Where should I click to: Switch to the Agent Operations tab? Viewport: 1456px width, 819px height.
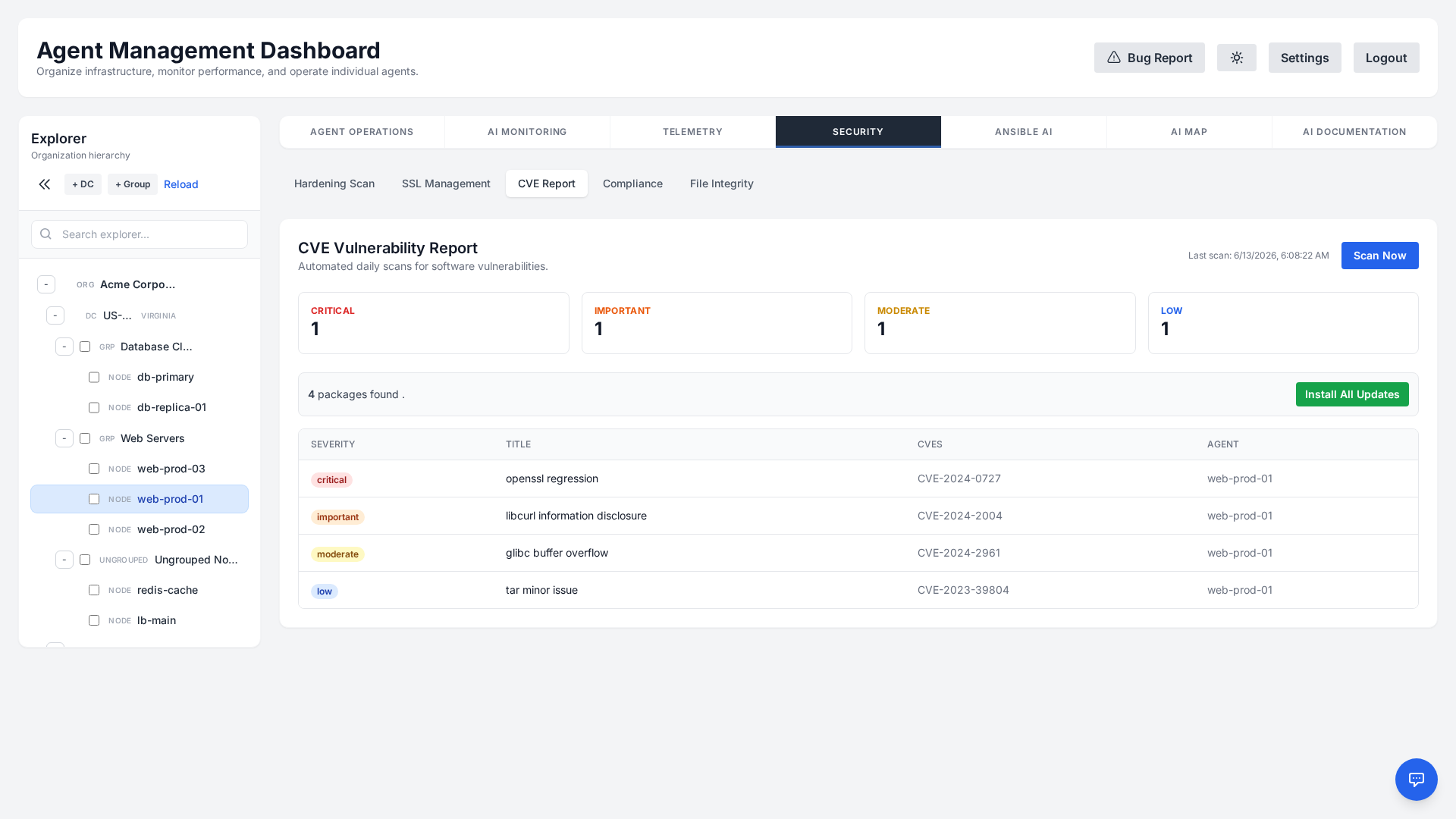pyautogui.click(x=362, y=132)
